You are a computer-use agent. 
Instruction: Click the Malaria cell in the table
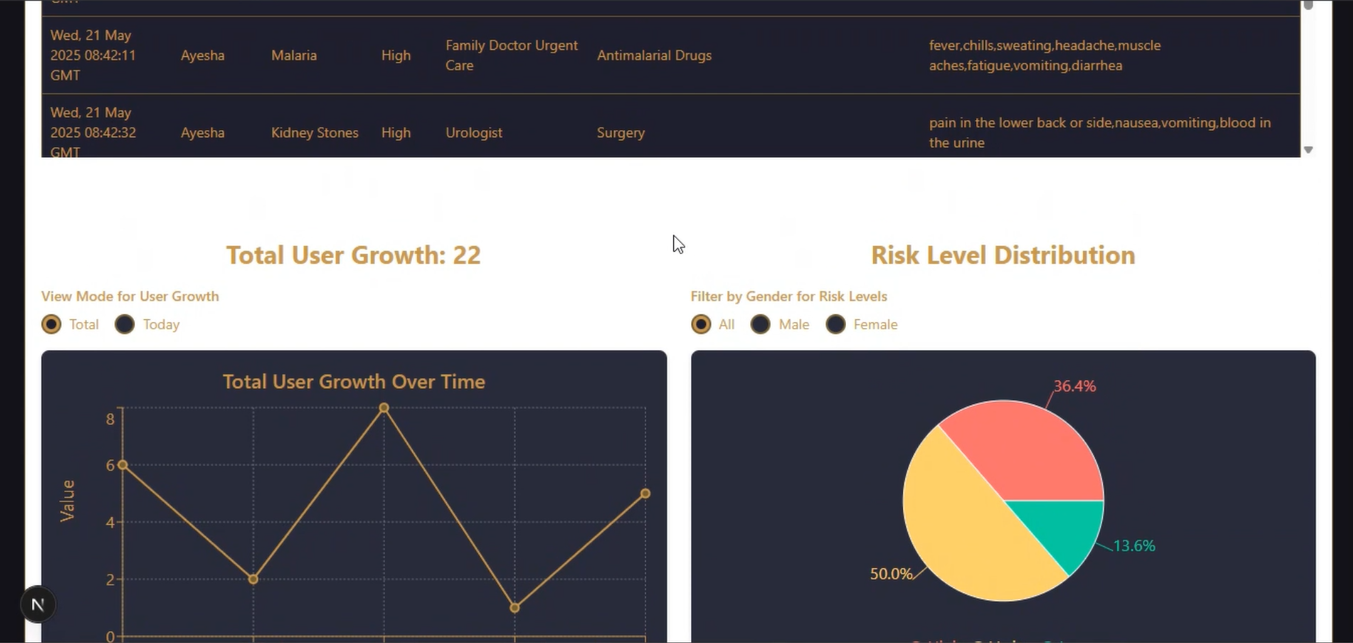(x=294, y=55)
